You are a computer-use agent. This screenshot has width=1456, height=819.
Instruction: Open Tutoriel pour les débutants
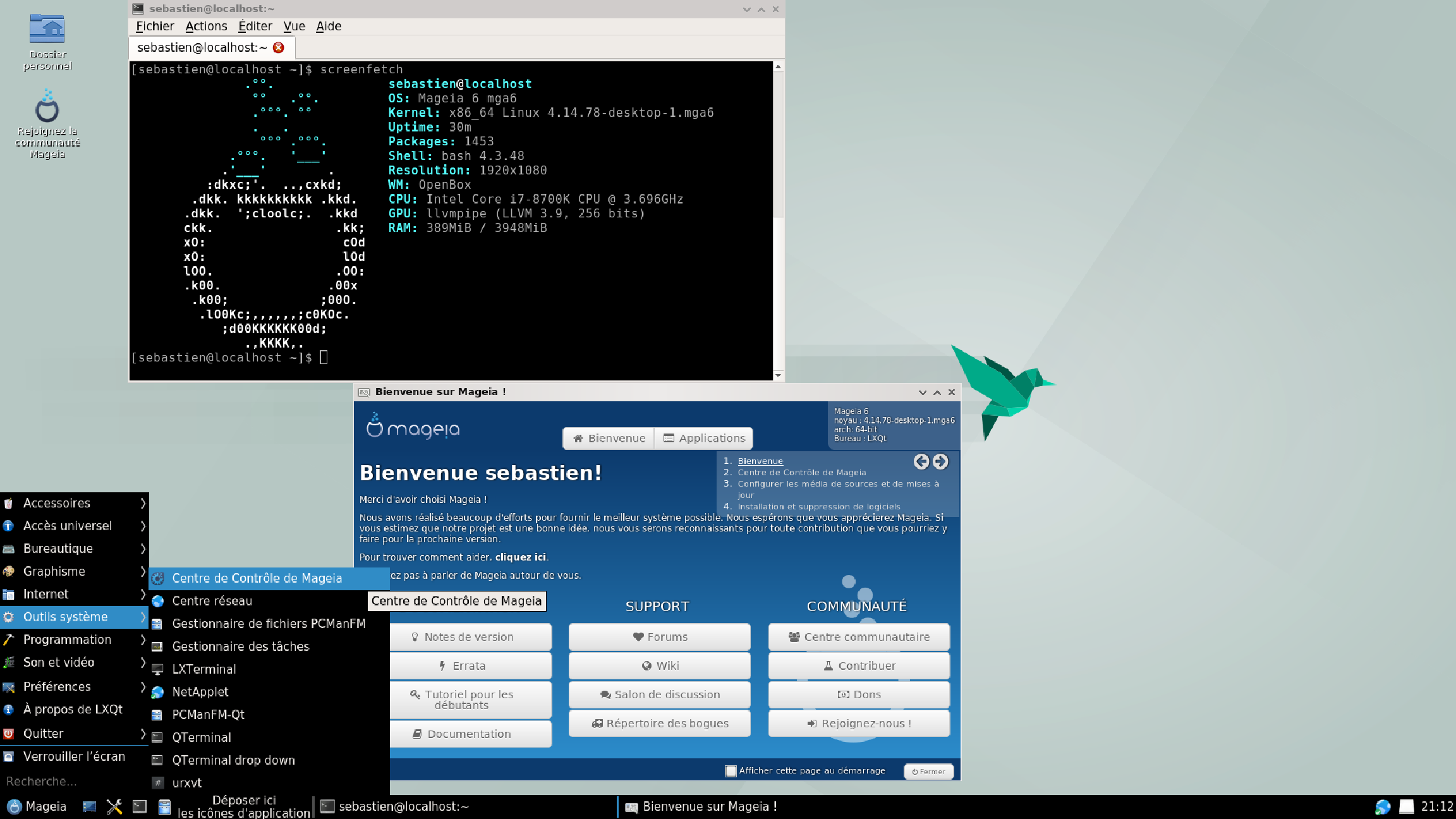(x=471, y=700)
